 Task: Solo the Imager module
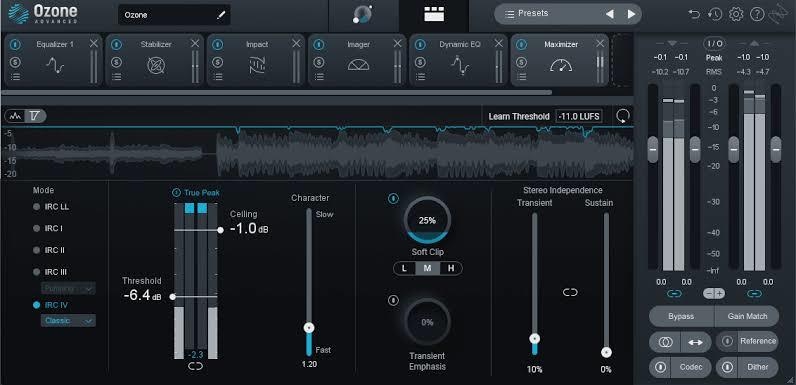tap(319, 62)
